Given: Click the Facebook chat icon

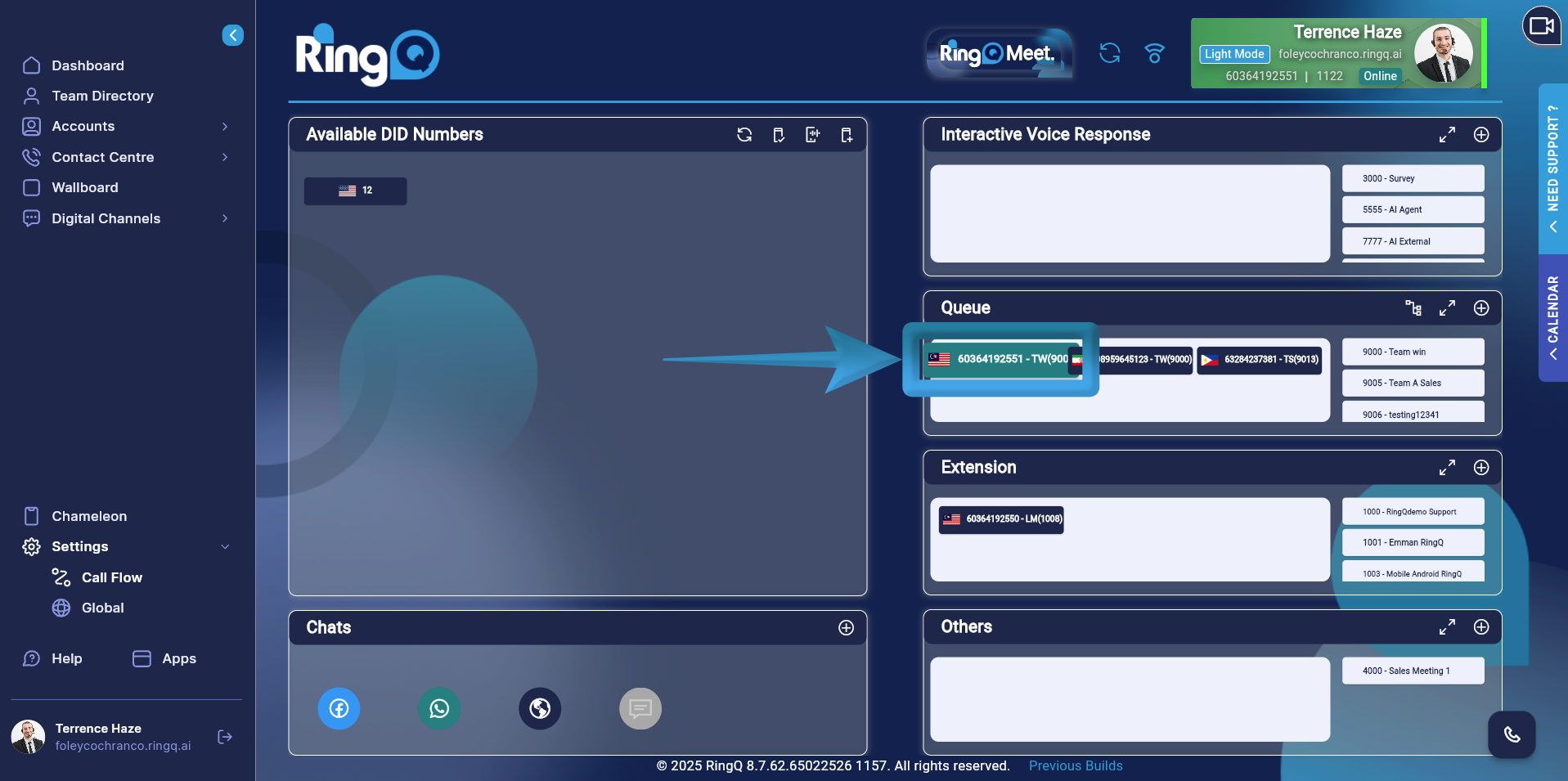Looking at the screenshot, I should click(339, 708).
